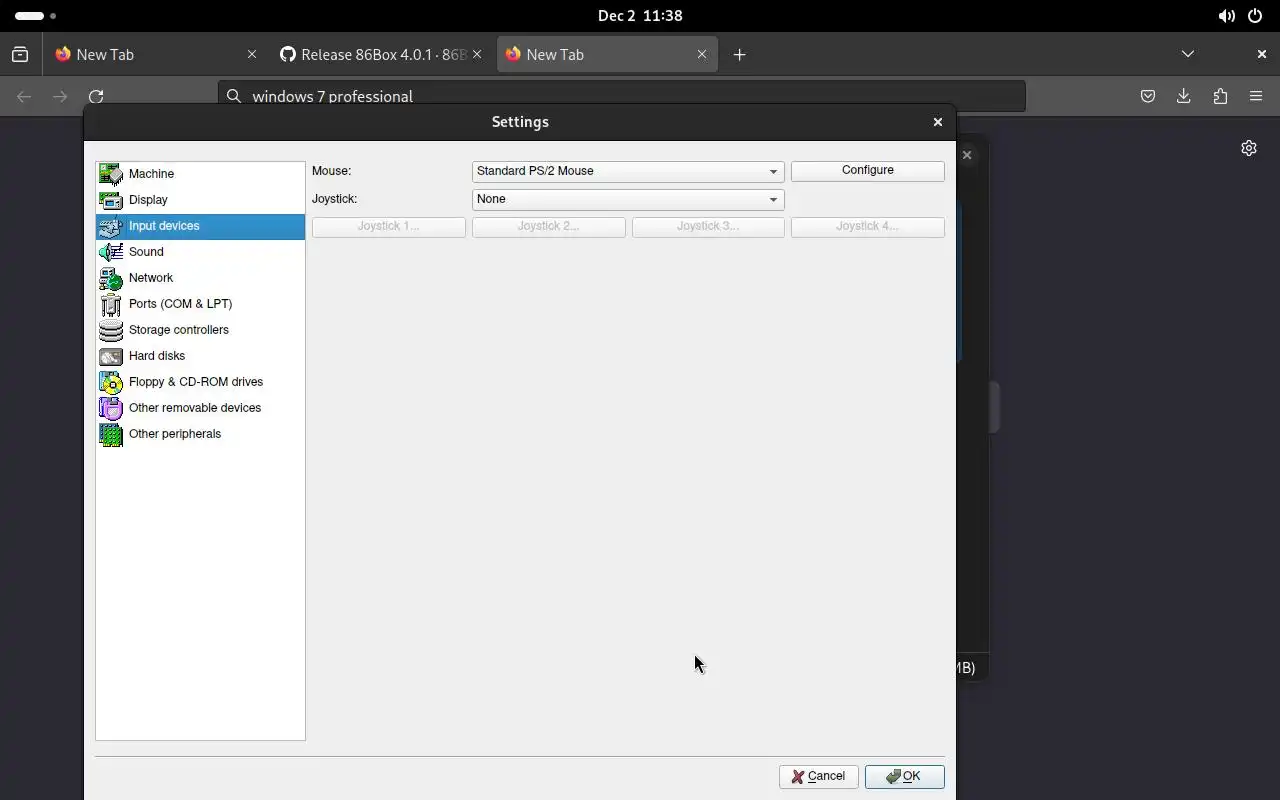Click the disabled Joystick 4 button

(x=868, y=227)
